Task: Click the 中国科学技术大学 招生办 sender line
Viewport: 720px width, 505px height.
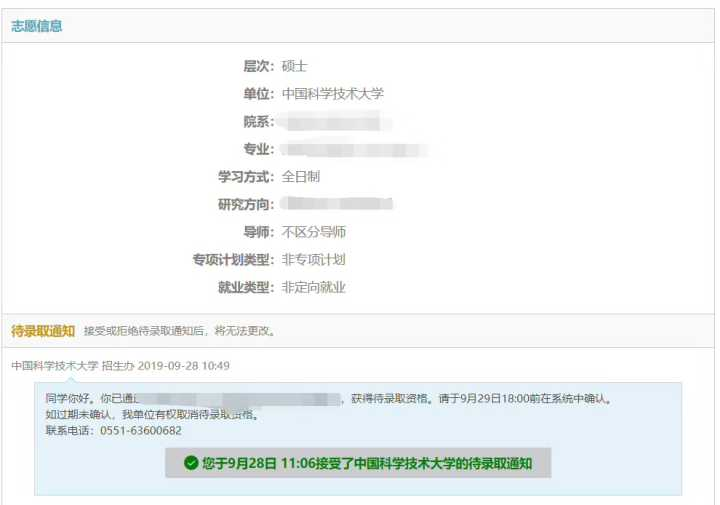Action: click(x=72, y=365)
